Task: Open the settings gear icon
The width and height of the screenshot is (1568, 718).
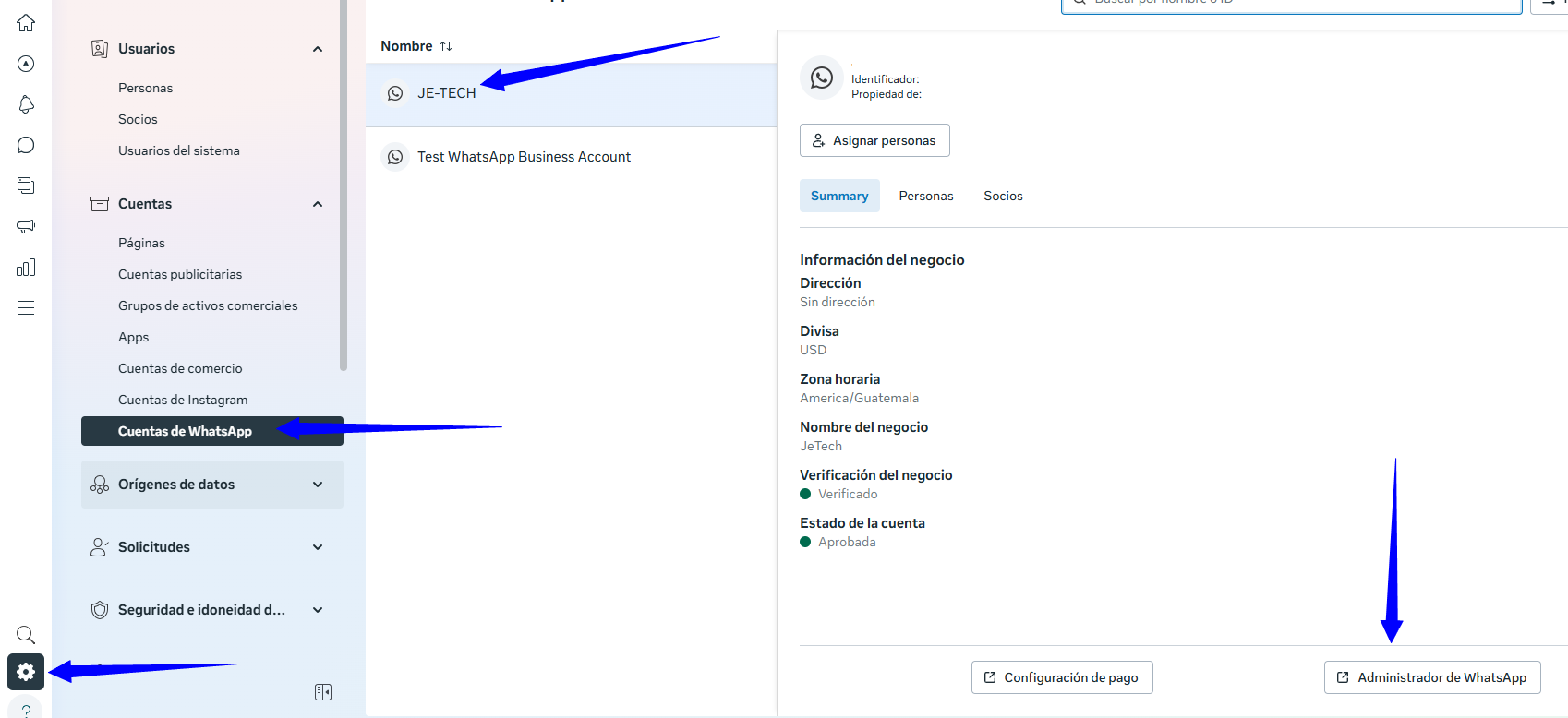Action: (x=26, y=672)
